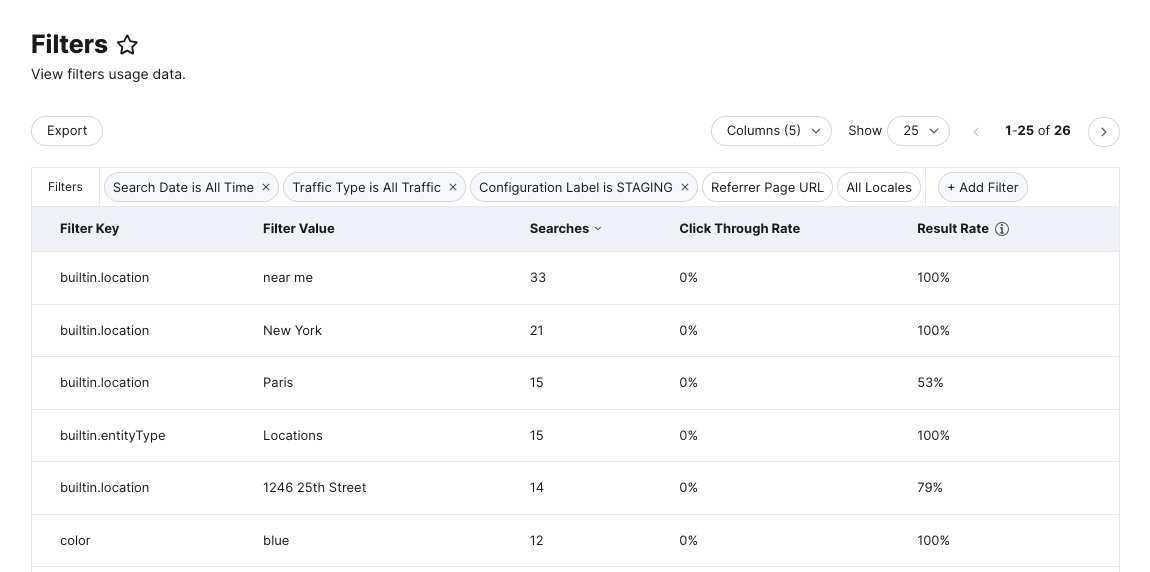This screenshot has width=1150, height=572.
Task: Go to next page of results
Action: (x=1104, y=132)
